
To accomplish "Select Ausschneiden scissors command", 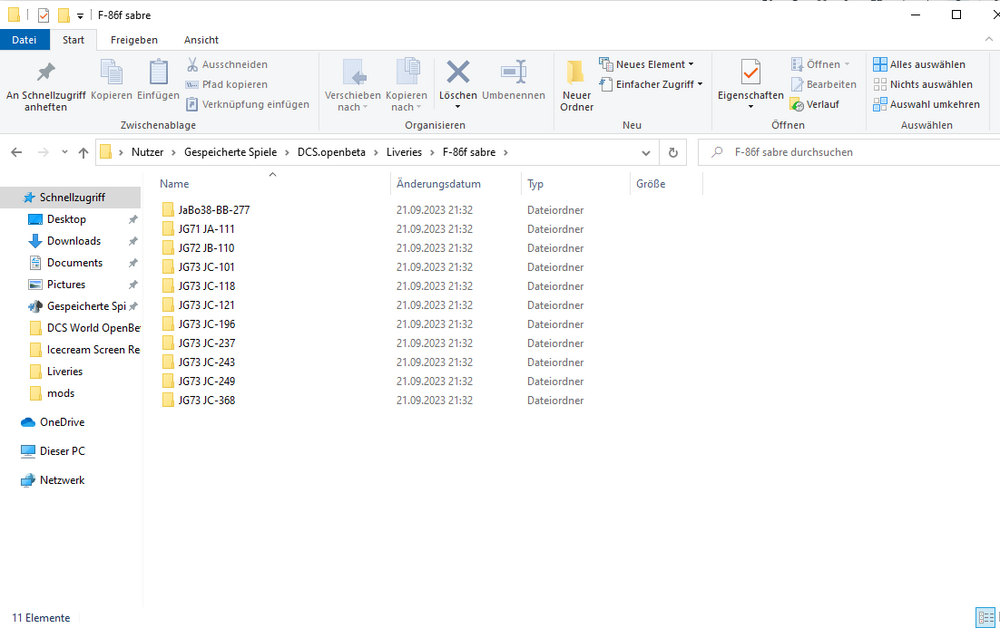I will coord(227,64).
